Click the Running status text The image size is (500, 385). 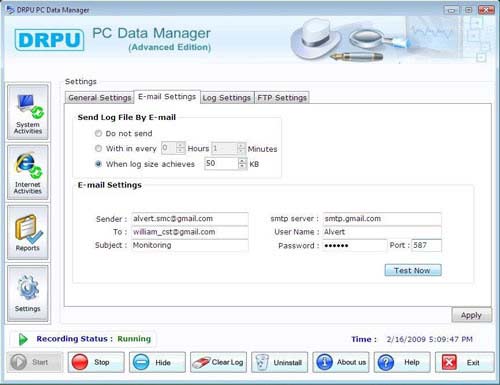134,339
